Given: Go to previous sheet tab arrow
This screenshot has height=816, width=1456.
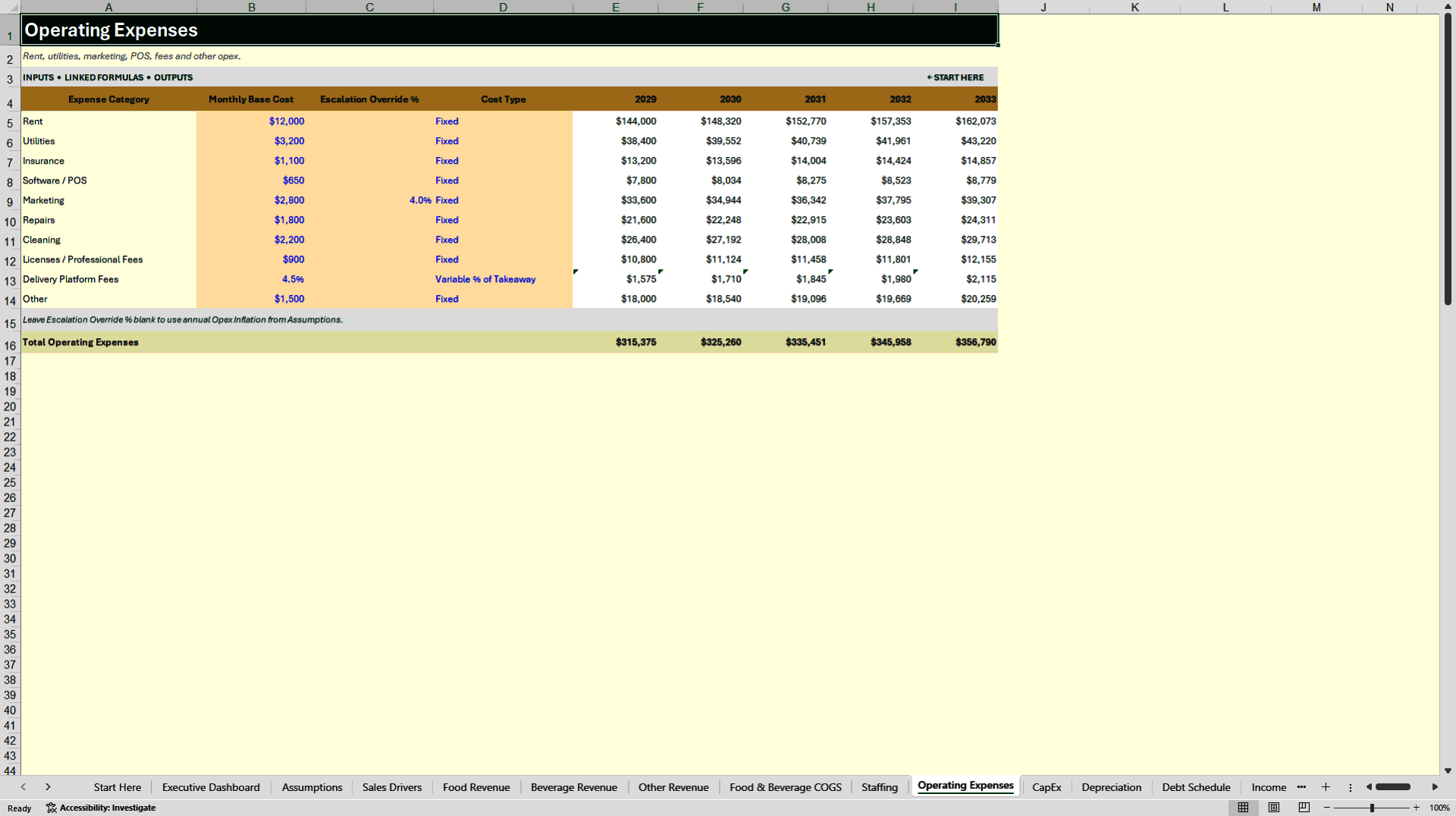Looking at the screenshot, I should pyautogui.click(x=24, y=787).
